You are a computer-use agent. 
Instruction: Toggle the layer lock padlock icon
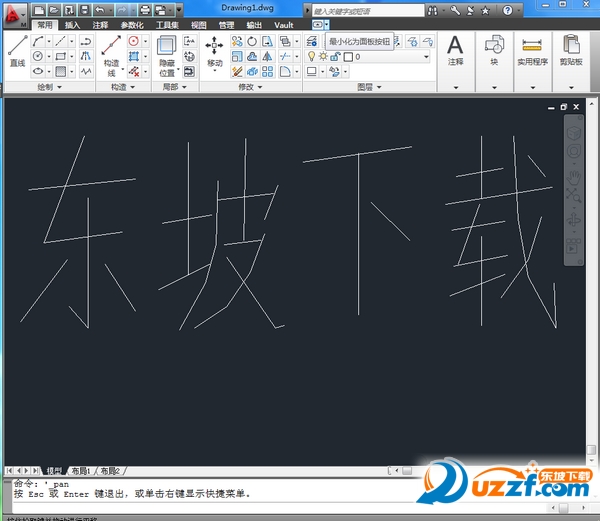(x=336, y=57)
